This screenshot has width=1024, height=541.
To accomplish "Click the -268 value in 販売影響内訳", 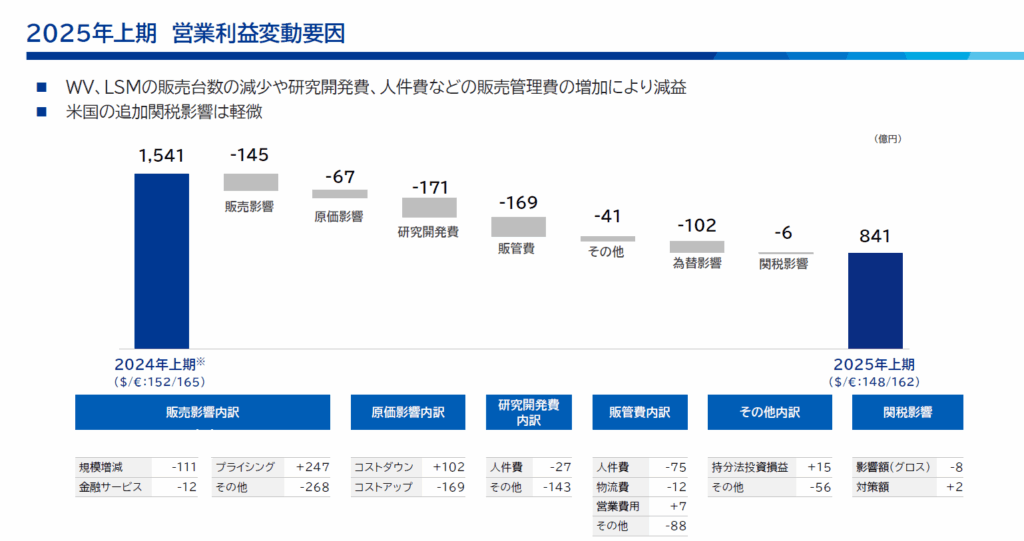I will pyautogui.click(x=315, y=487).
